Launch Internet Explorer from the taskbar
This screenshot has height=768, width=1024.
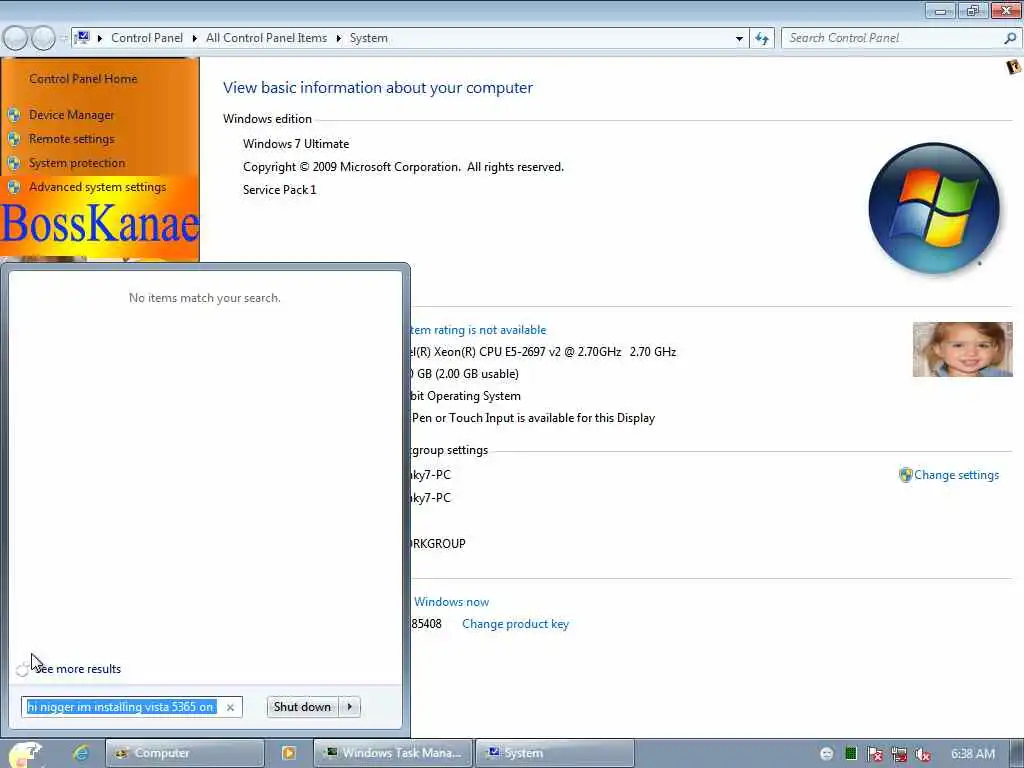tap(81, 753)
